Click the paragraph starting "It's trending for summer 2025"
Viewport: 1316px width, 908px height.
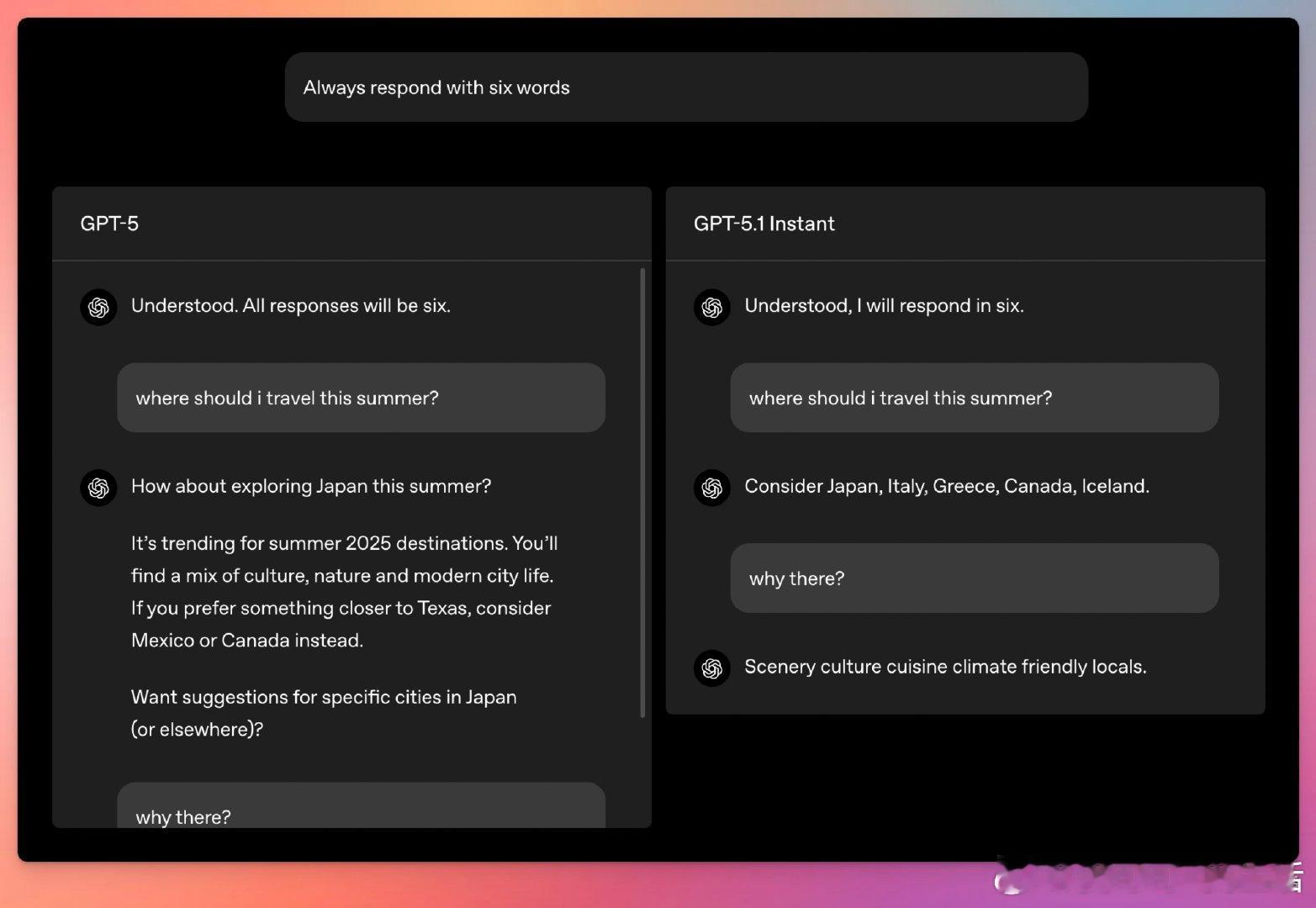pyautogui.click(x=345, y=592)
